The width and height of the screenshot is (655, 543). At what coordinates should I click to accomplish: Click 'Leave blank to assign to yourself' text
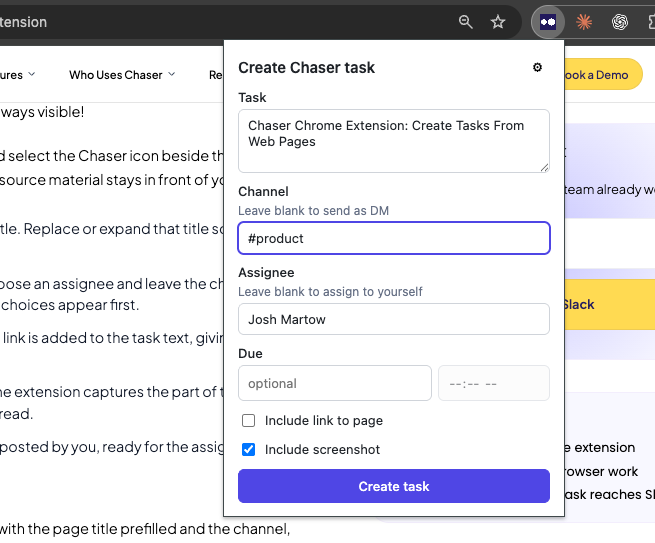click(x=330, y=292)
